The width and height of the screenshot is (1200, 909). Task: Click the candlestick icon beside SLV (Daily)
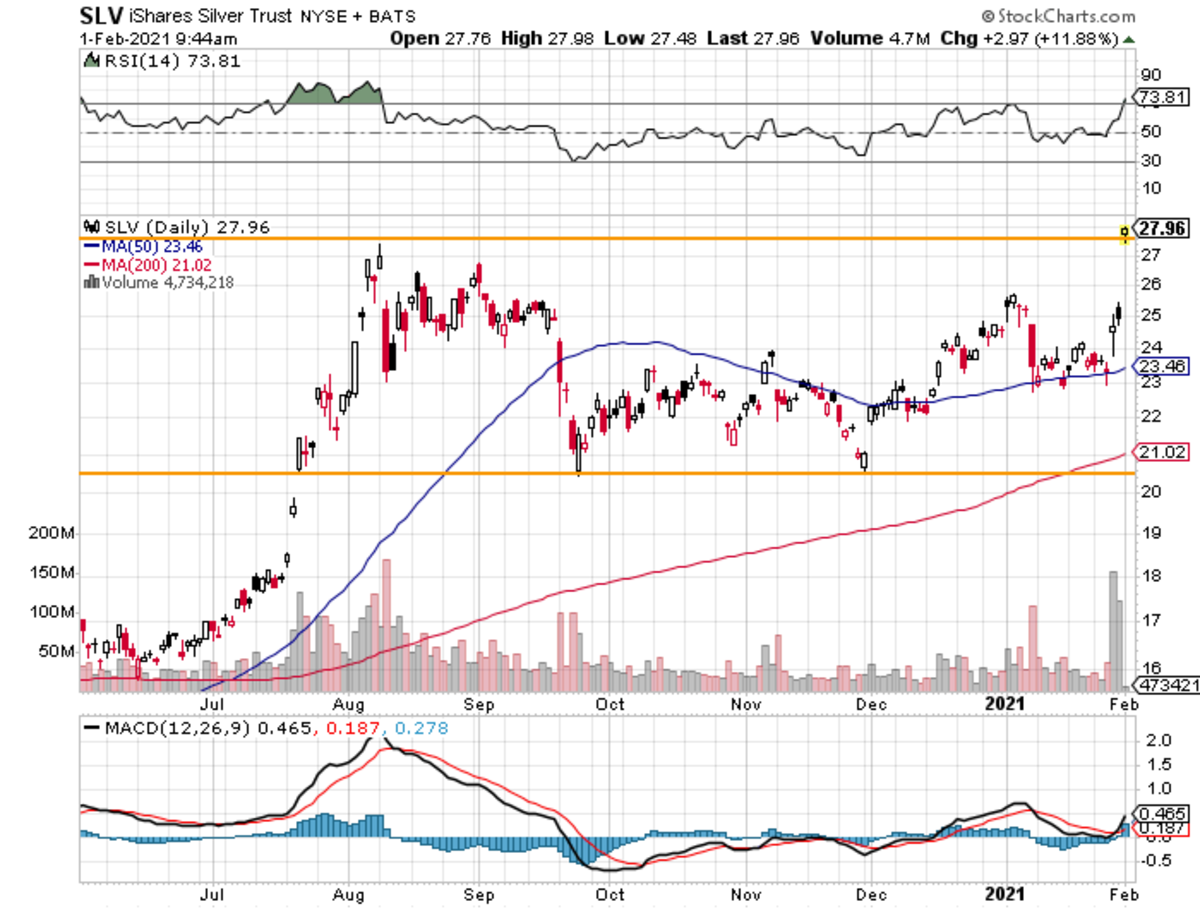click(x=88, y=227)
